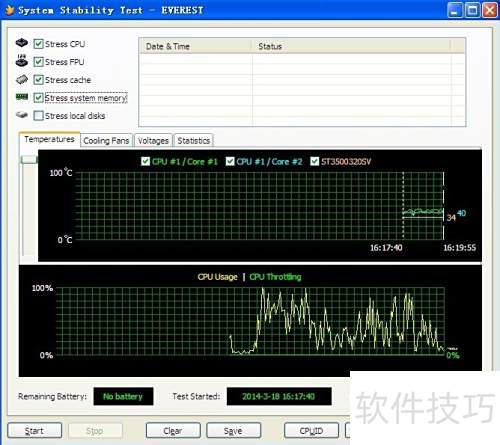This screenshot has width=500, height=445.
Task: Click the 16:17:40 time label under temperature graph
Action: tap(386, 248)
